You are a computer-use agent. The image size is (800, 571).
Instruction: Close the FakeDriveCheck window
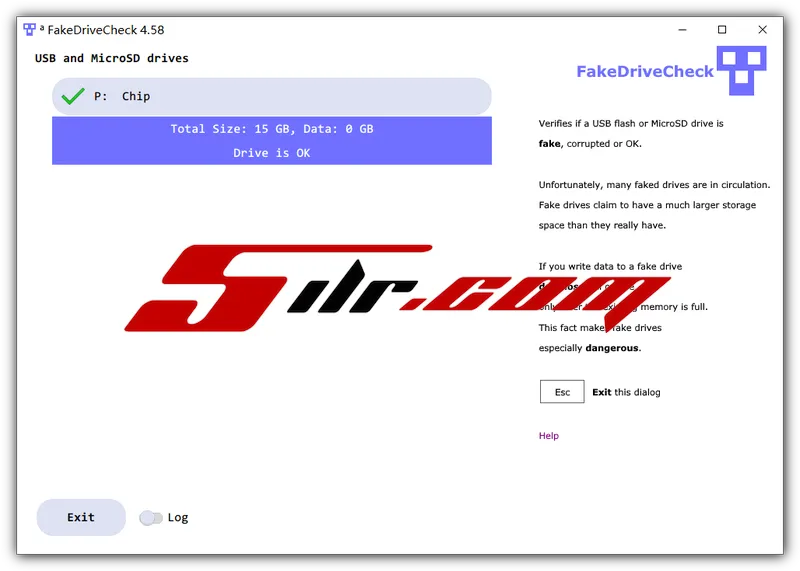(762, 30)
